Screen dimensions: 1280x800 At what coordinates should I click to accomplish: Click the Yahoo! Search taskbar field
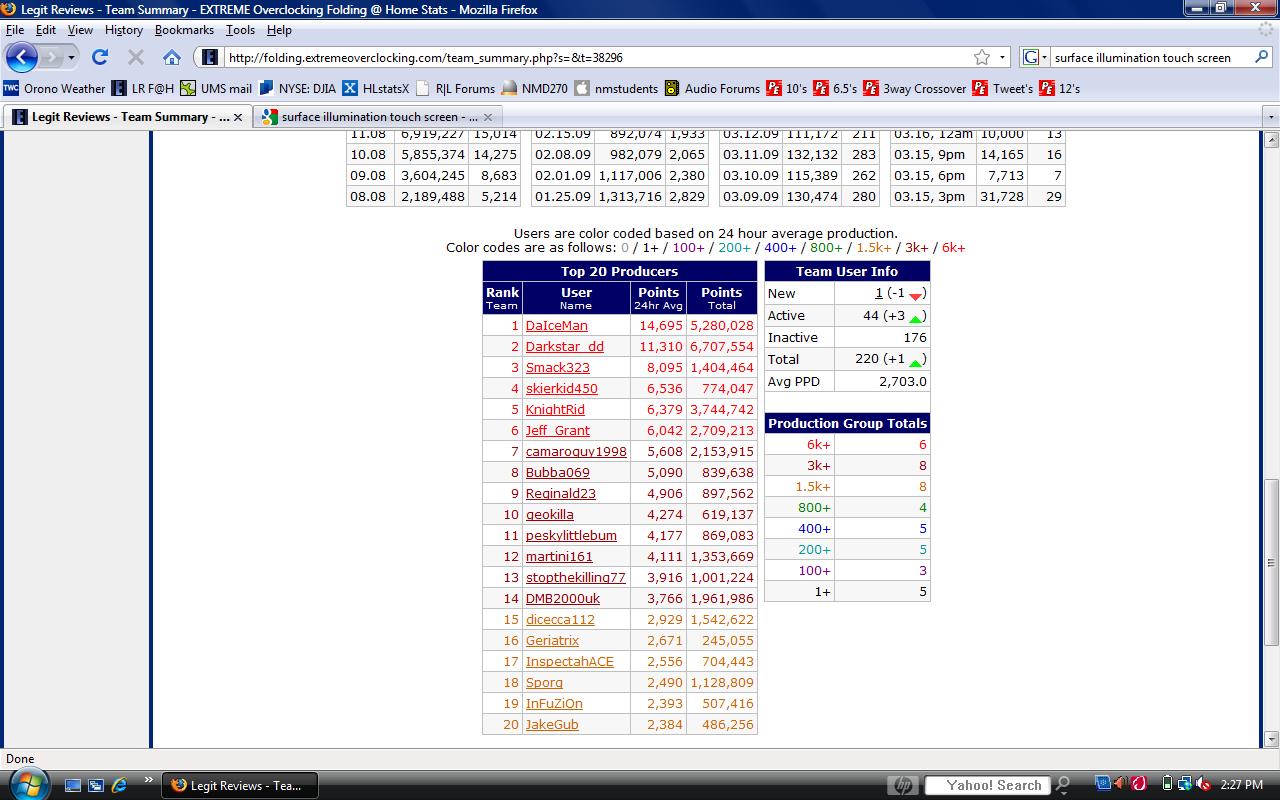point(986,785)
